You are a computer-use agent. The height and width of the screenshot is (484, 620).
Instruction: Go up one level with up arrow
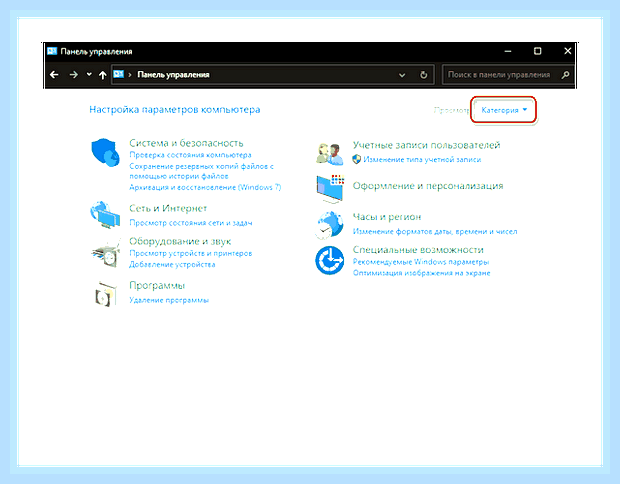(103, 75)
